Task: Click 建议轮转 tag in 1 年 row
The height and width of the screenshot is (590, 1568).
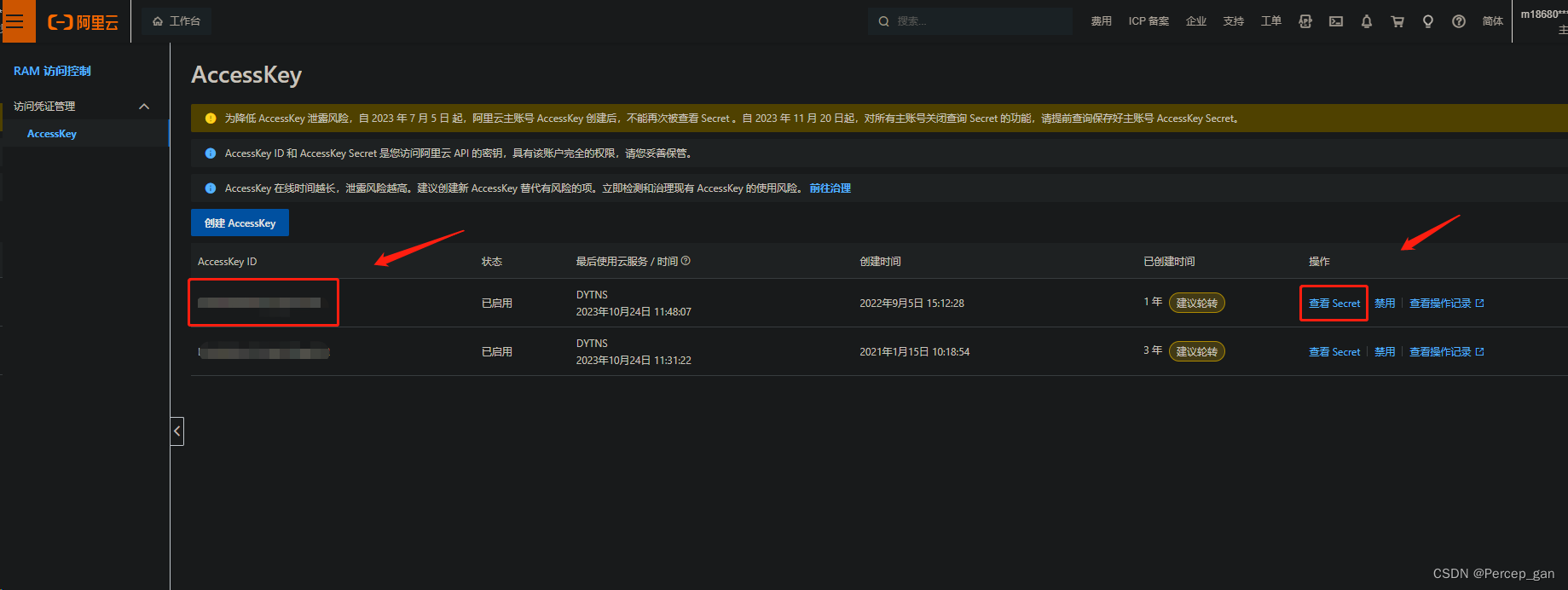Action: [x=1197, y=303]
